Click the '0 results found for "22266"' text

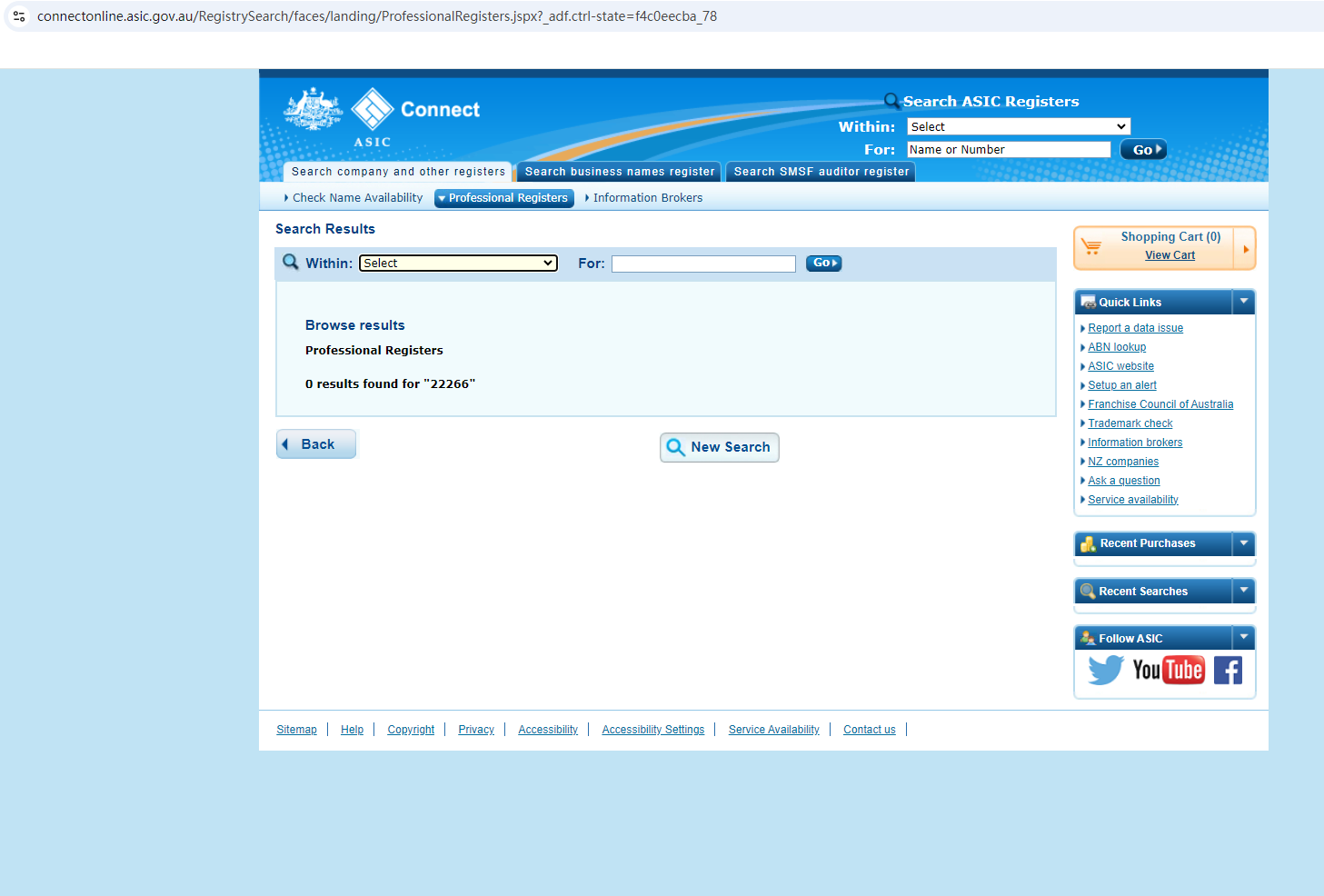click(391, 384)
